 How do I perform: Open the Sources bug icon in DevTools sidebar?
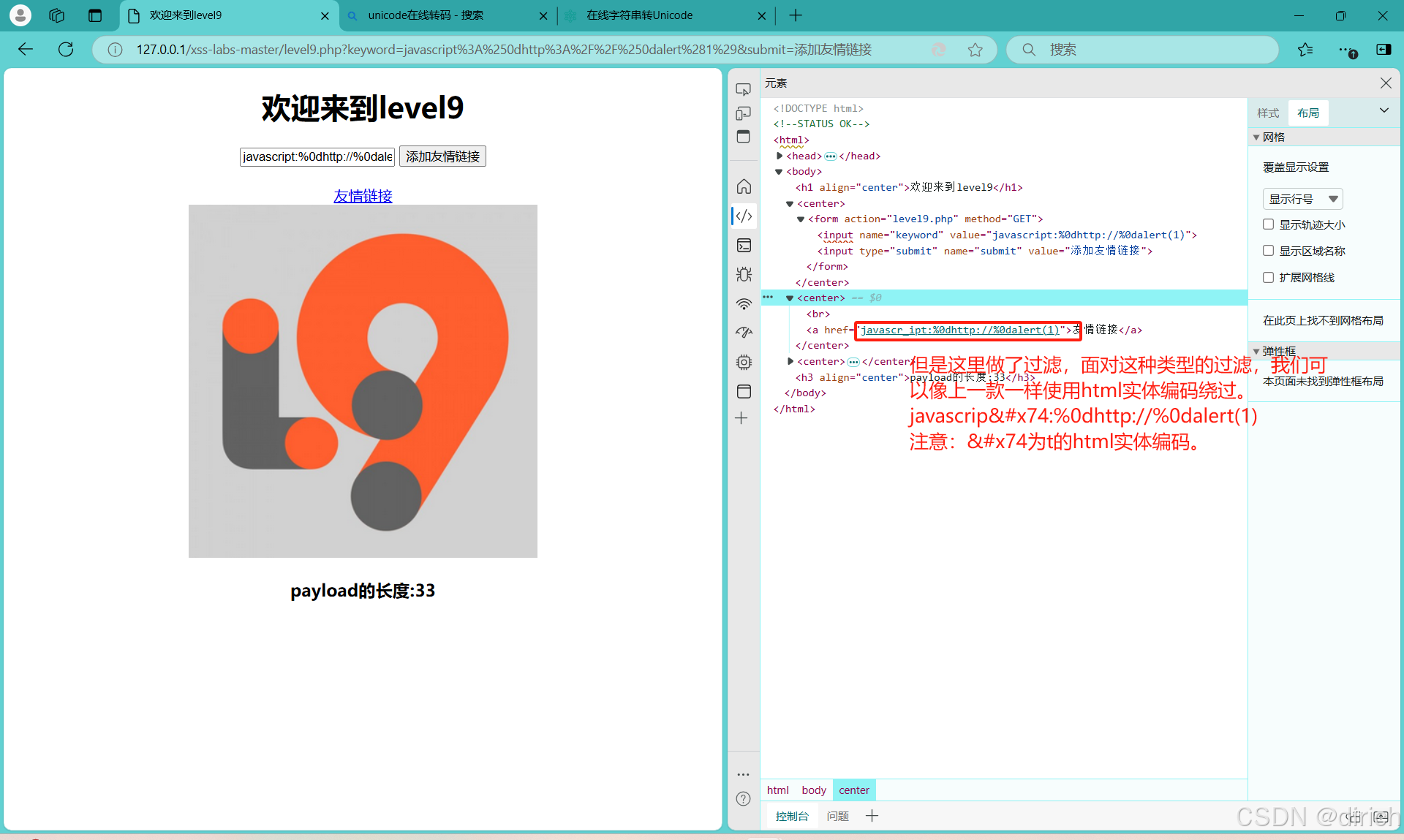click(744, 275)
